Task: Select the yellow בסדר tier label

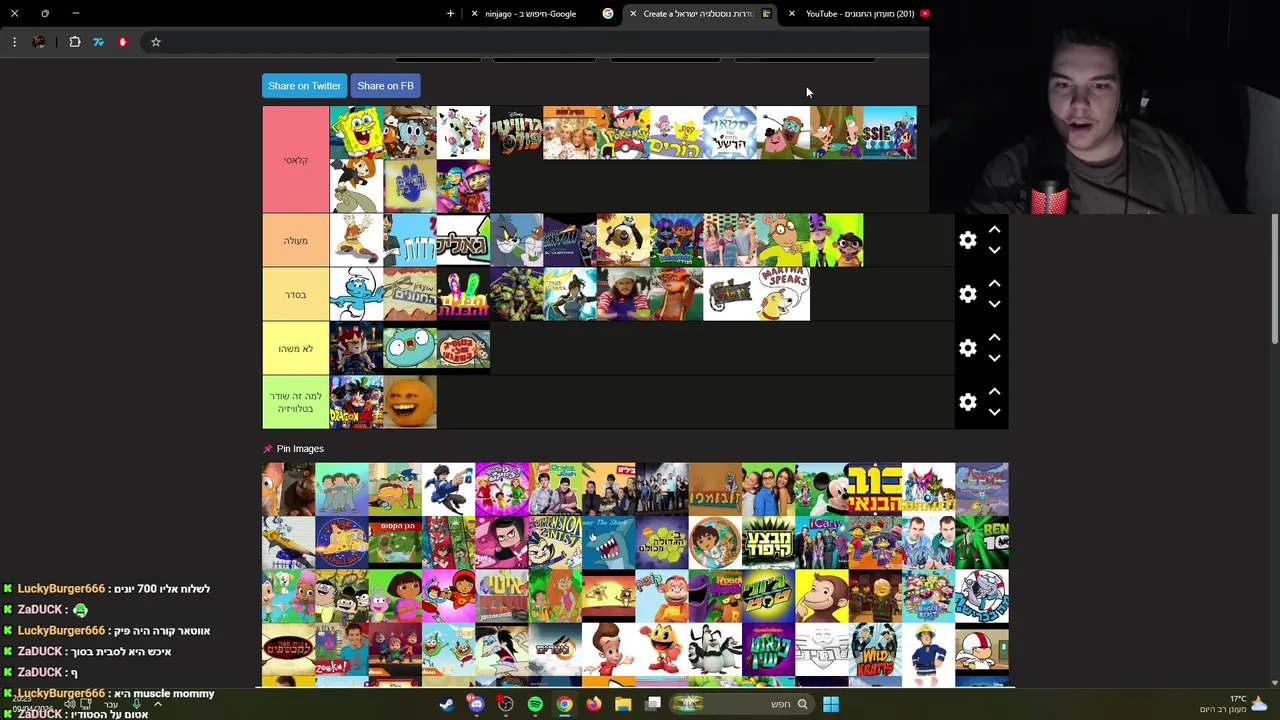Action: (295, 294)
